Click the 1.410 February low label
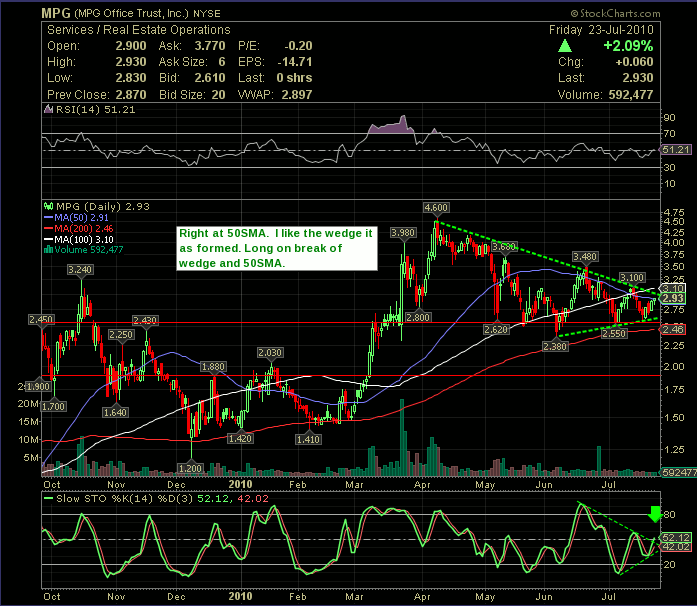The image size is (697, 606). 308,440
